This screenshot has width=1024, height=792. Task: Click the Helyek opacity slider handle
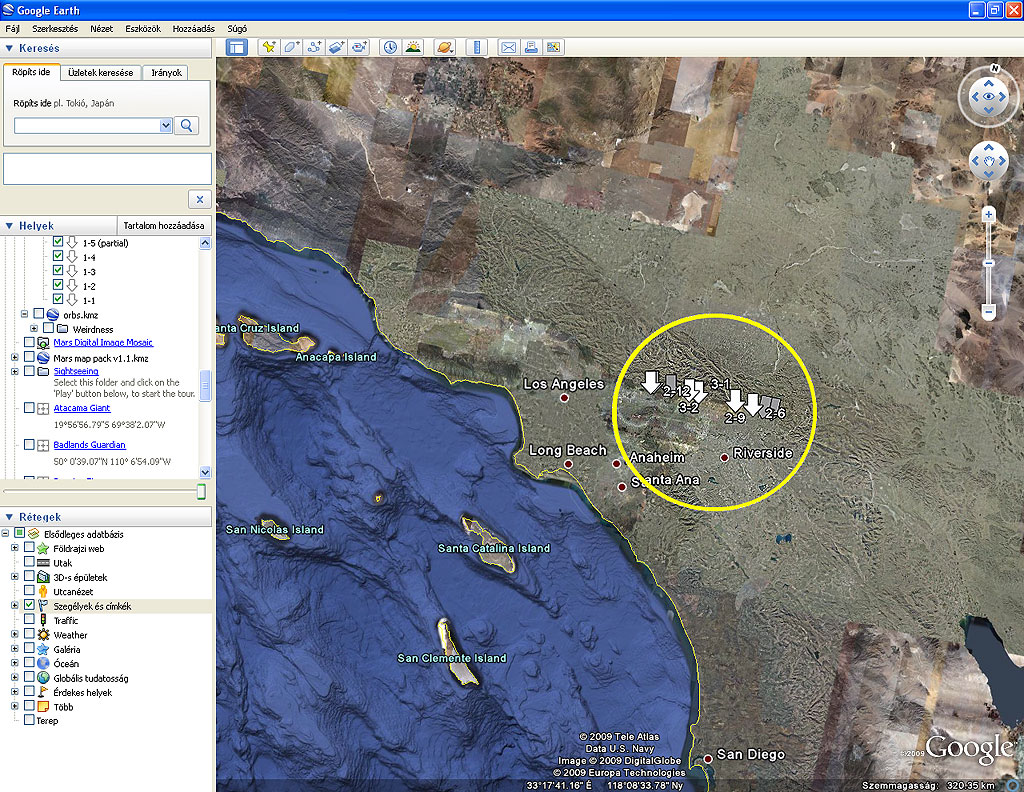(x=202, y=492)
